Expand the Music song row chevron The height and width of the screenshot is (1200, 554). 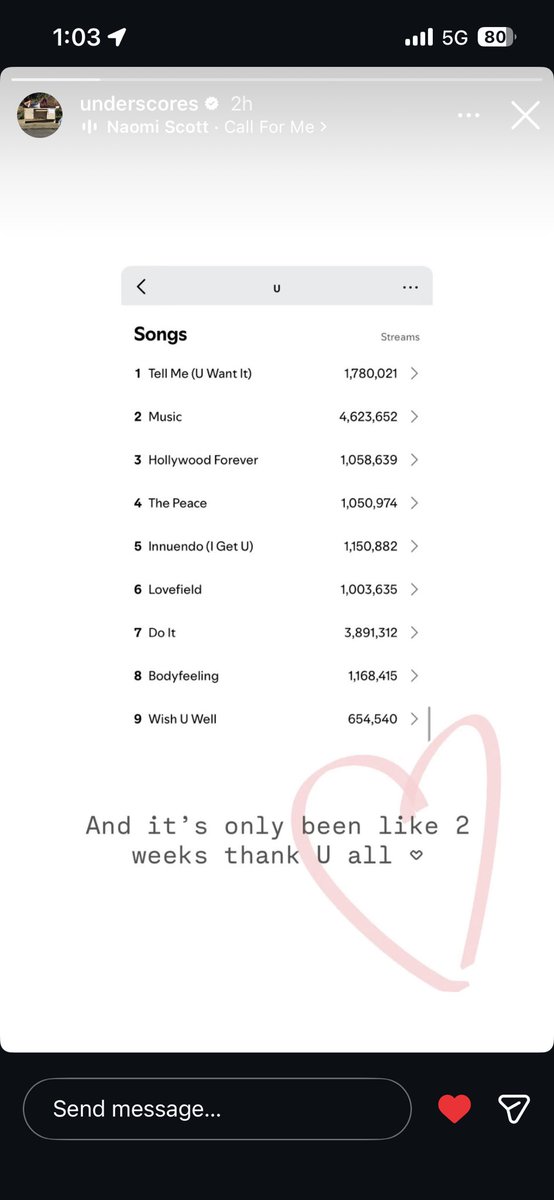(414, 416)
